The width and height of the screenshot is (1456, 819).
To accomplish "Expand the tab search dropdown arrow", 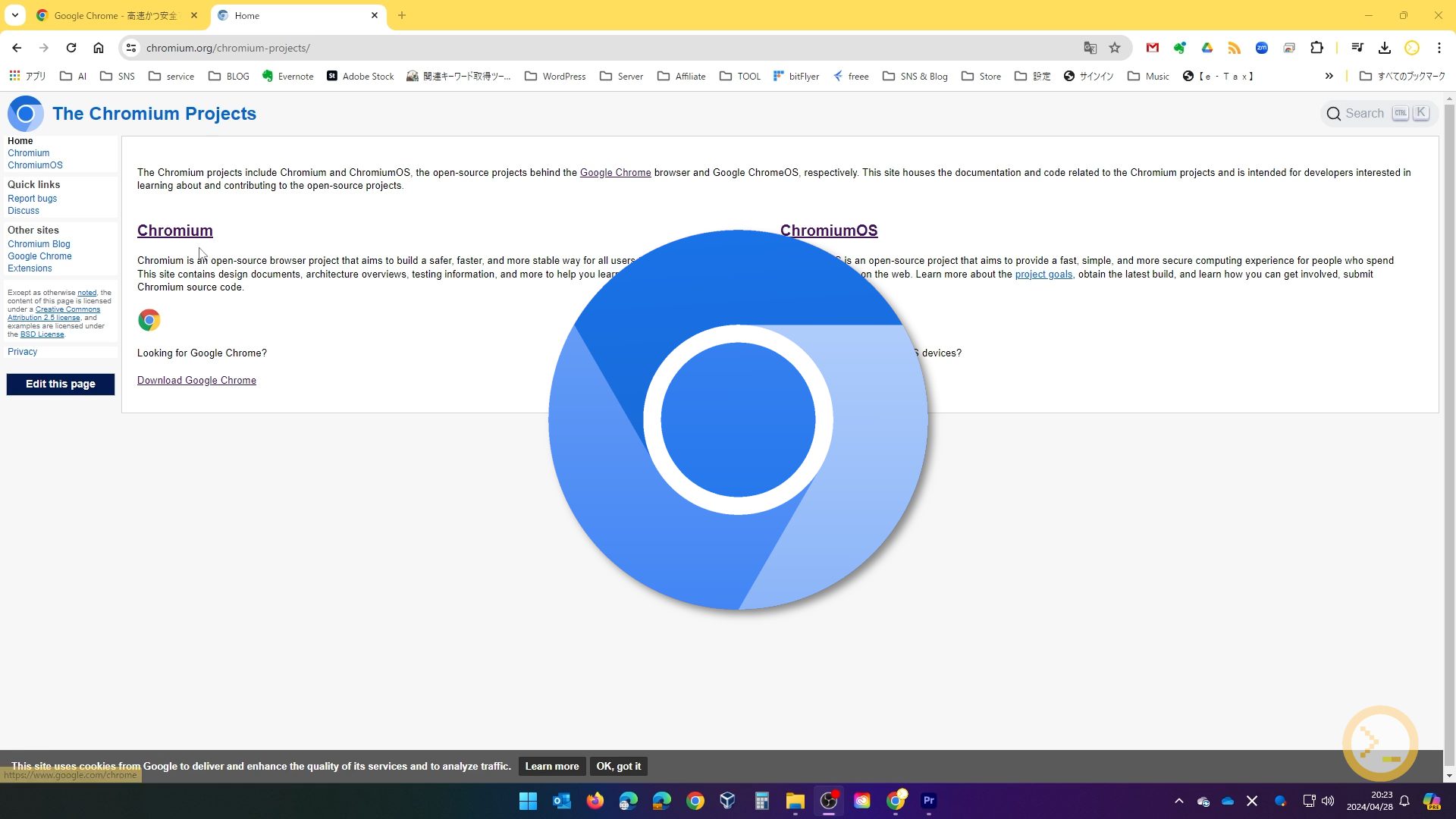I will (x=14, y=15).
